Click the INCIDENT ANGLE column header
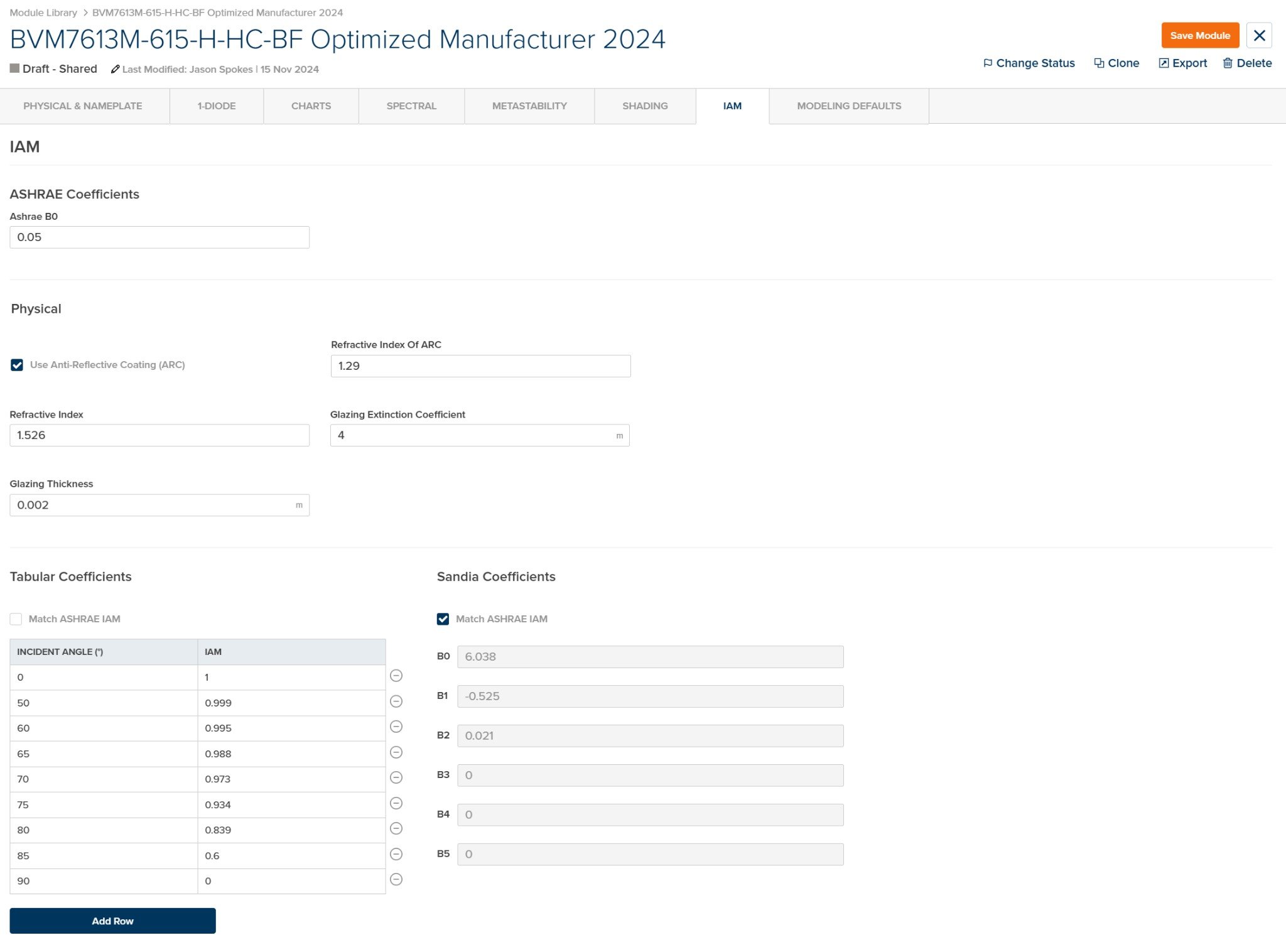 coord(104,652)
